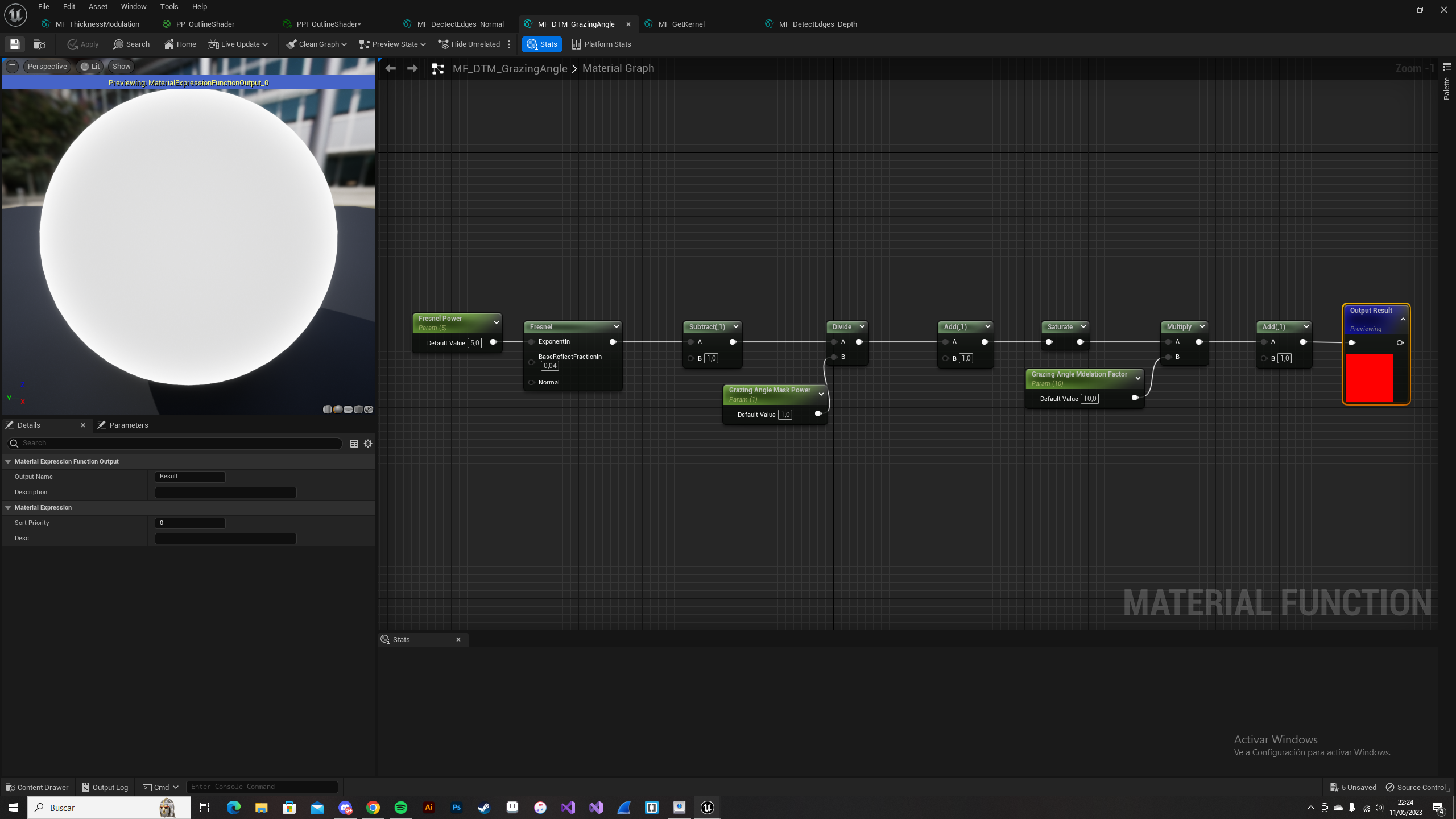Open the Live Update dropdown

coord(238,44)
